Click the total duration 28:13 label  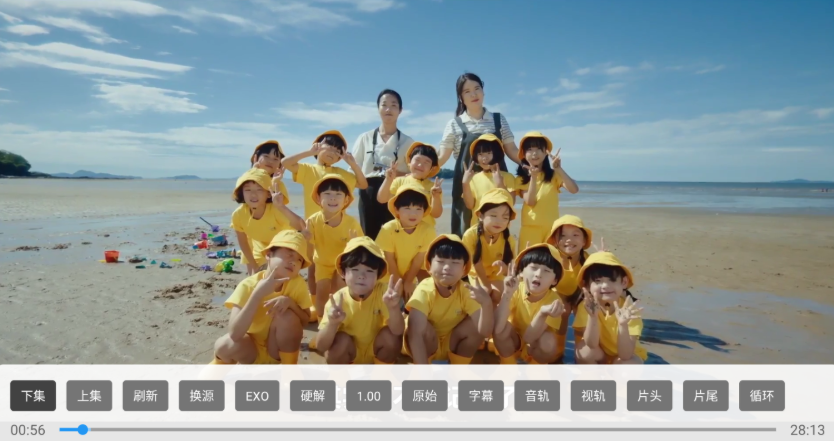point(806,430)
